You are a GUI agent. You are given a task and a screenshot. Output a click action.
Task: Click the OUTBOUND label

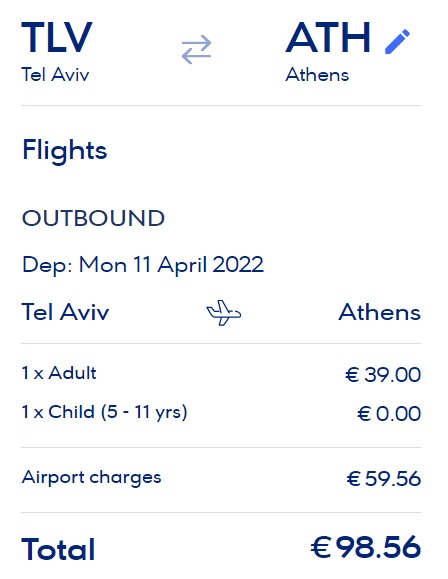point(93,218)
